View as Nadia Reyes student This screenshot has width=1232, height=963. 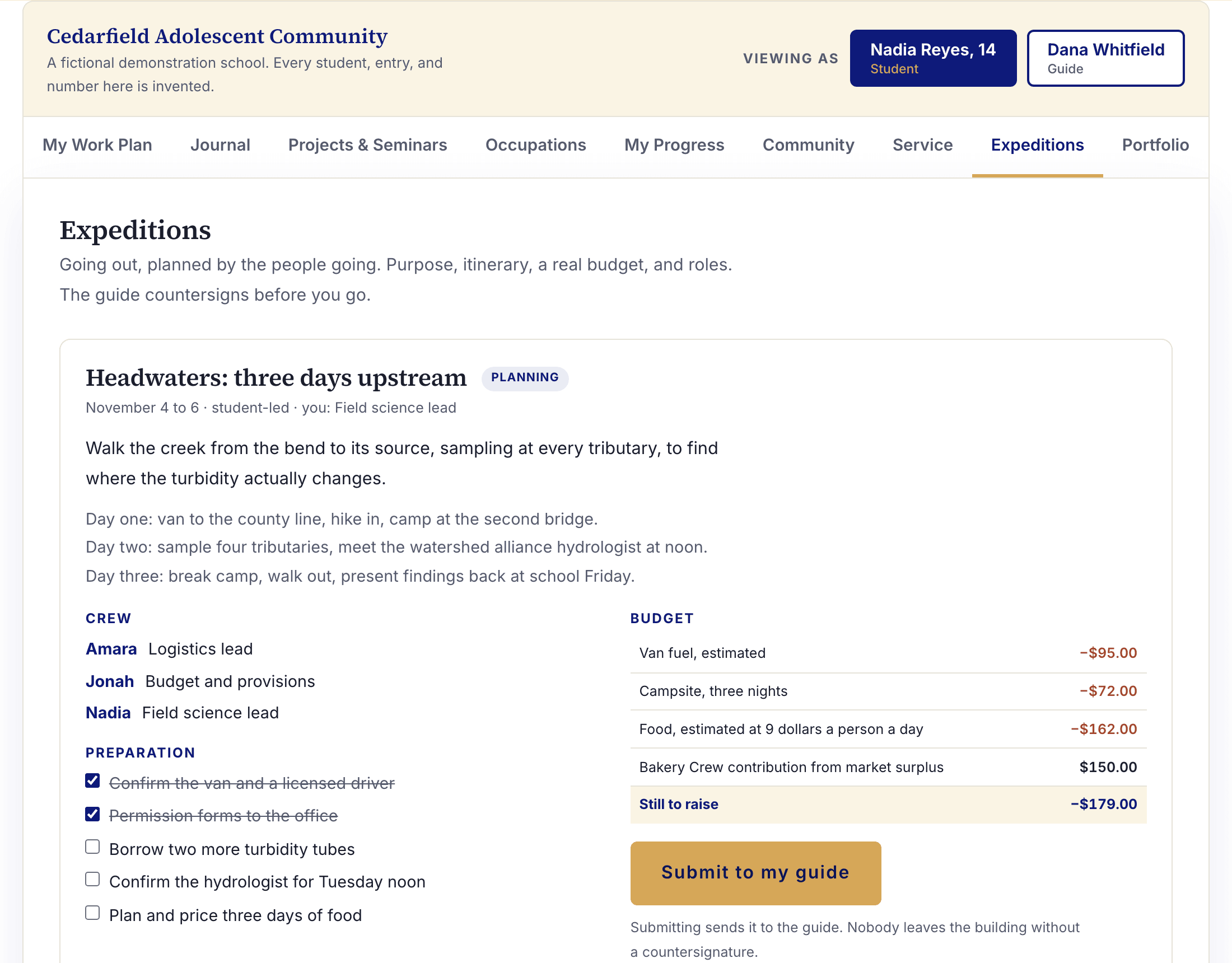(x=933, y=58)
